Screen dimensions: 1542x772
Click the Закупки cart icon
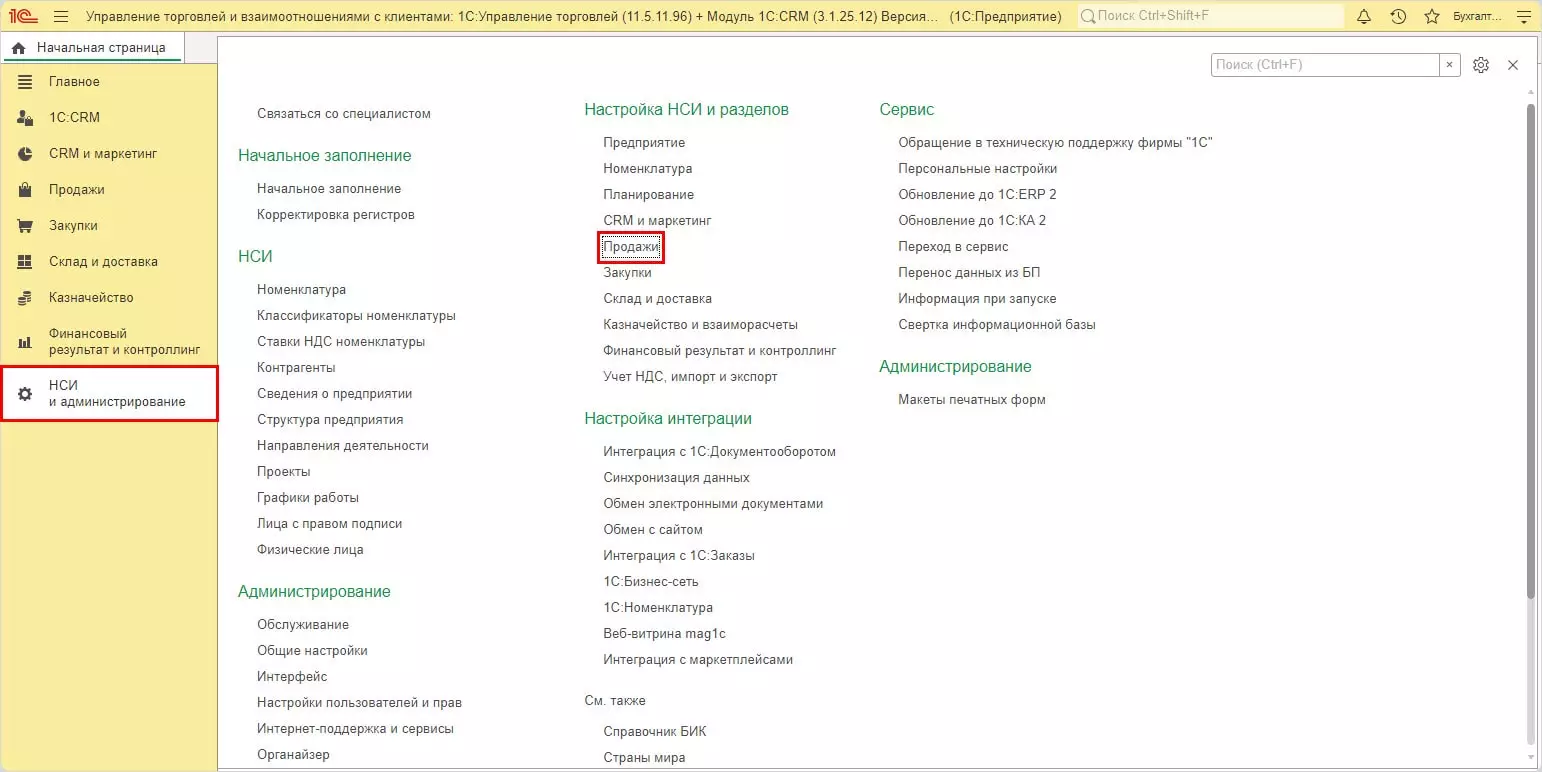tap(26, 226)
